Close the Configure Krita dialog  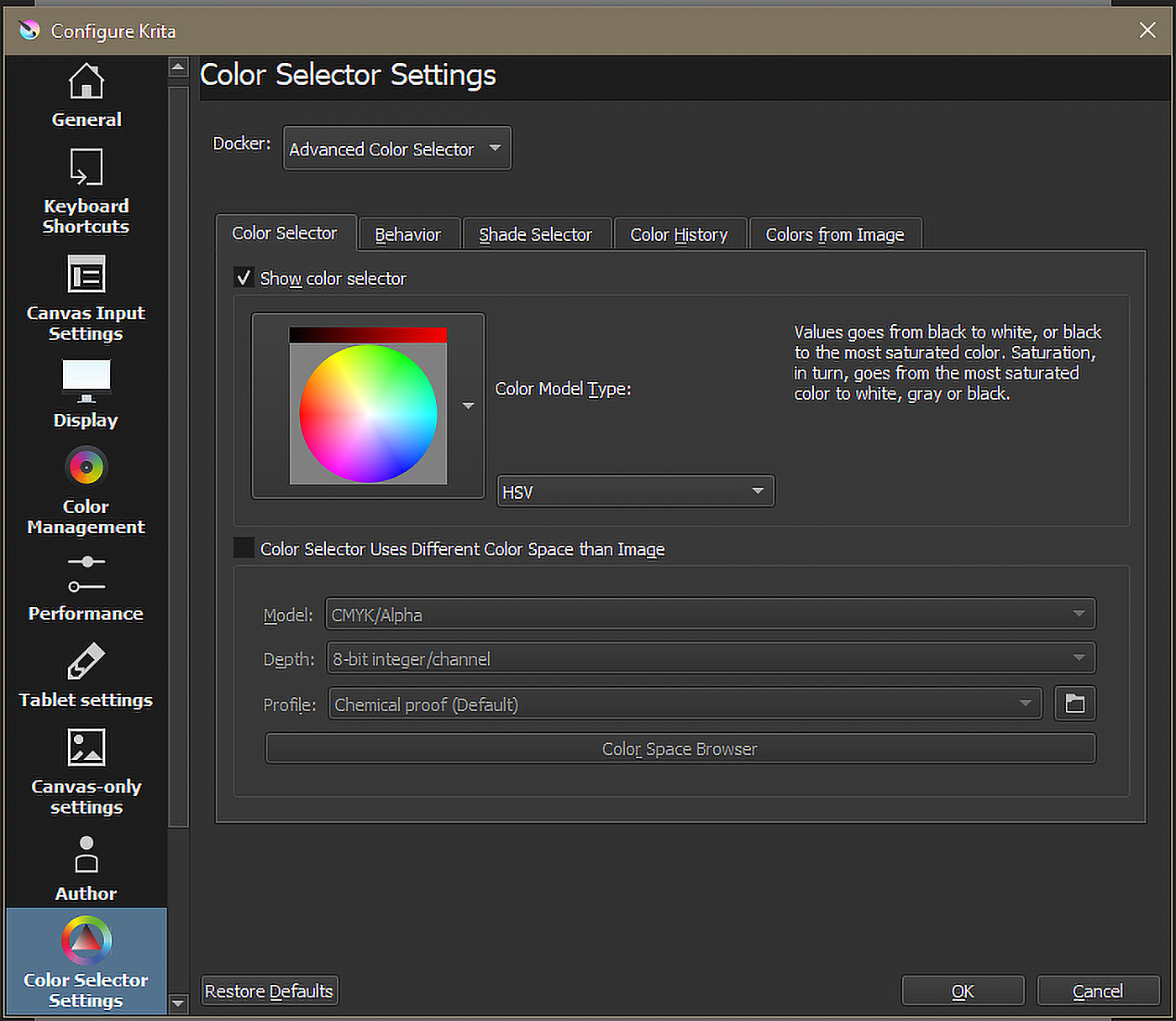click(1147, 30)
